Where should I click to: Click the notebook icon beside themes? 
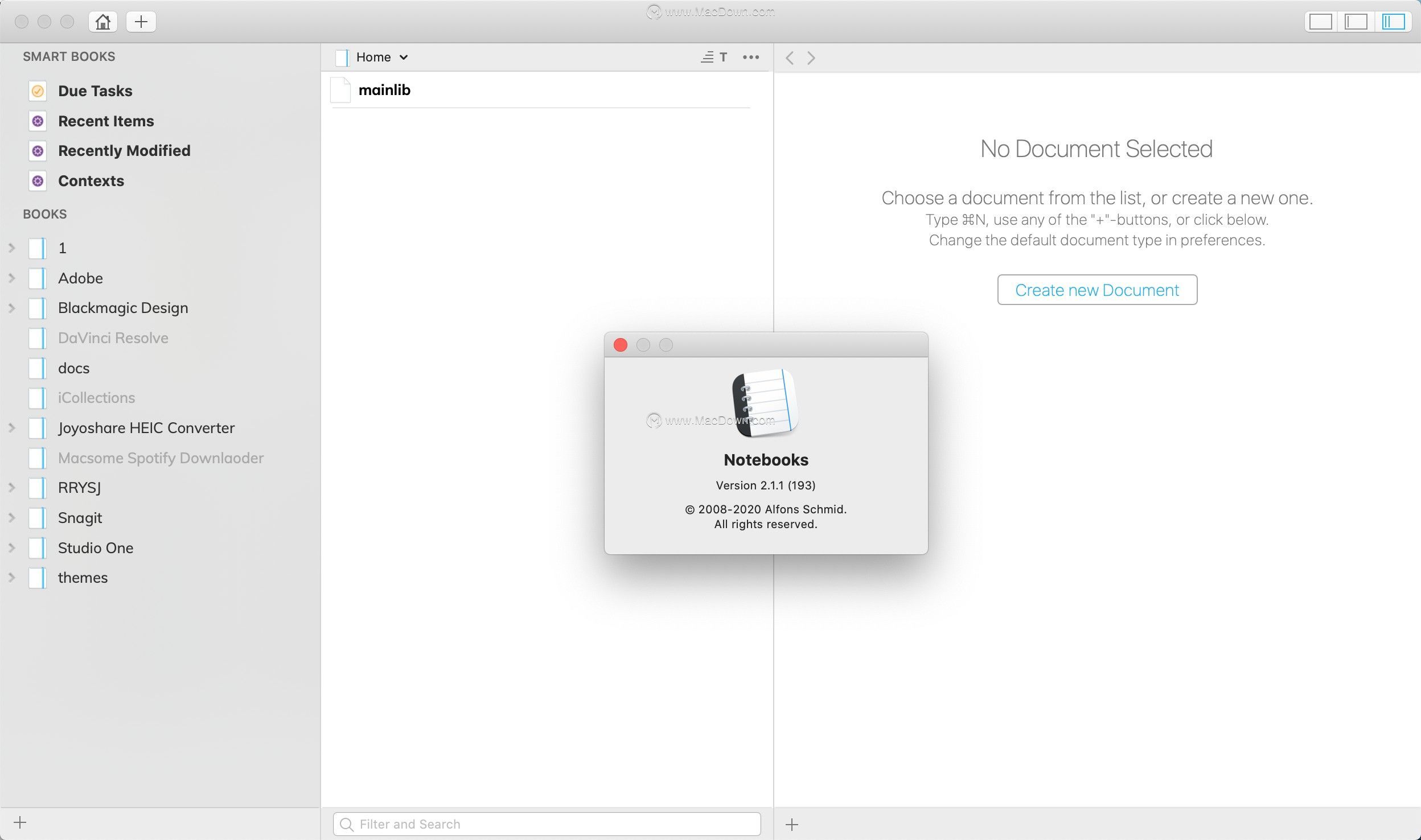point(38,578)
